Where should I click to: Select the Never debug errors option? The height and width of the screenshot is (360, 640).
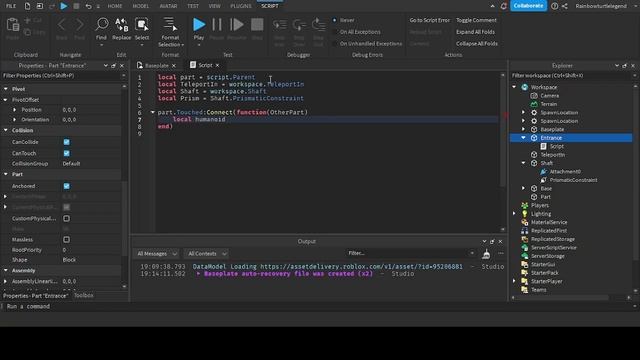(x=343, y=20)
